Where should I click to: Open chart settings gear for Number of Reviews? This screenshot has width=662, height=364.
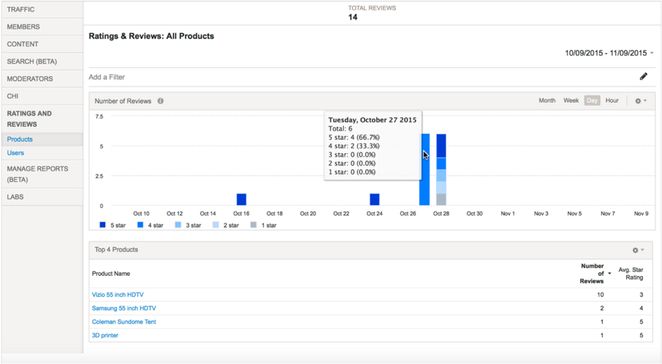(x=640, y=101)
